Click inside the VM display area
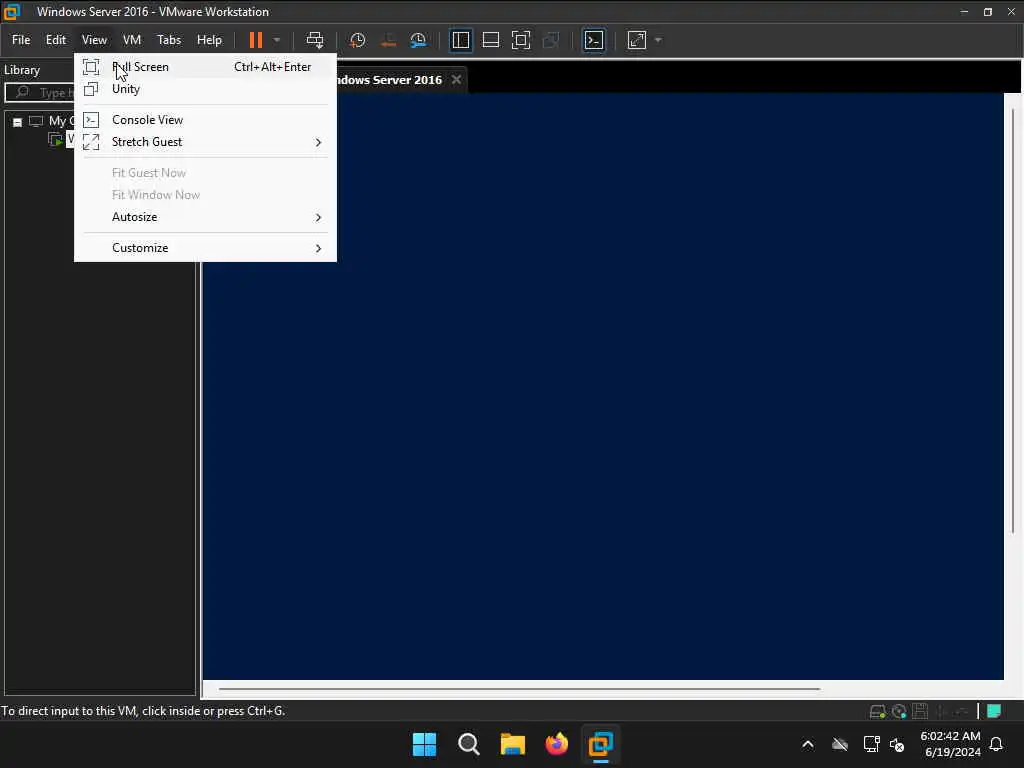This screenshot has height=768, width=1024. point(603,385)
